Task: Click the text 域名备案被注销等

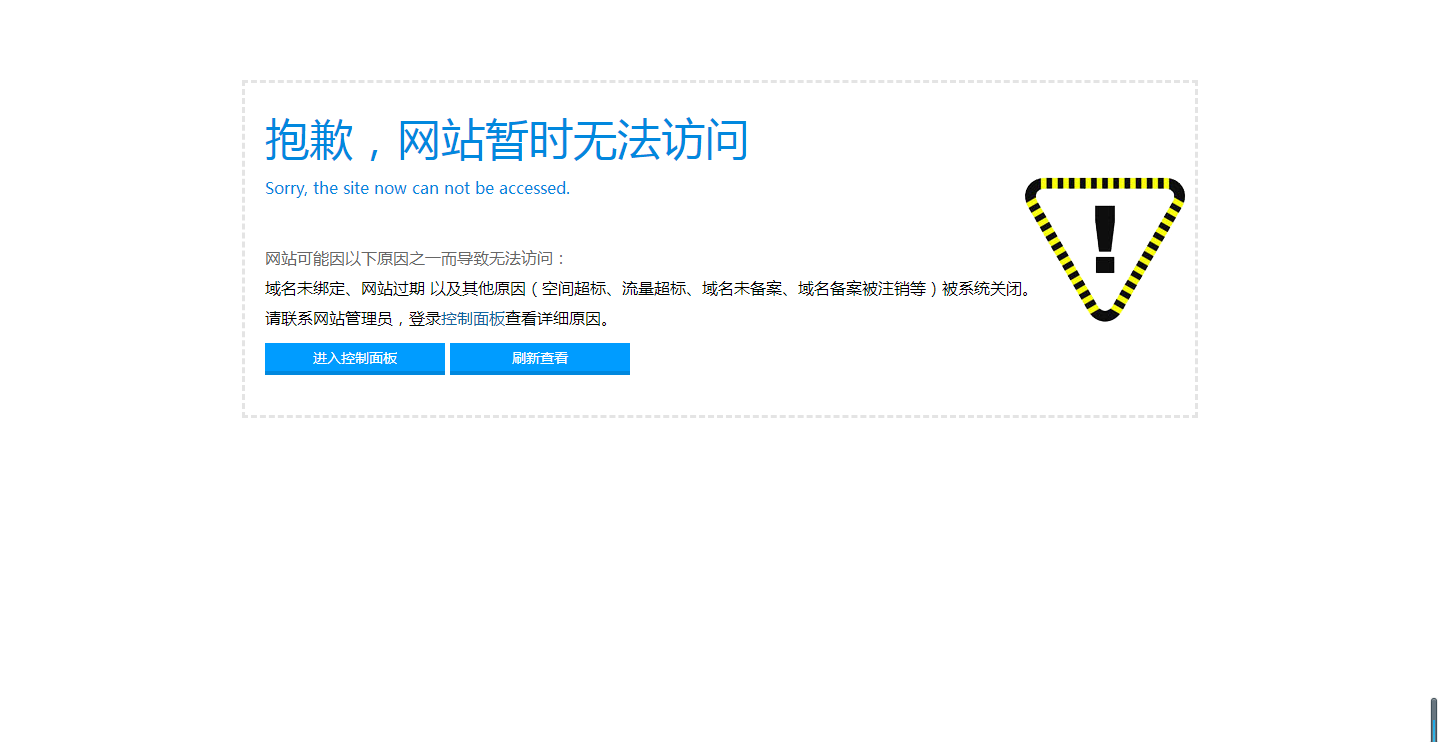Action: 861,289
